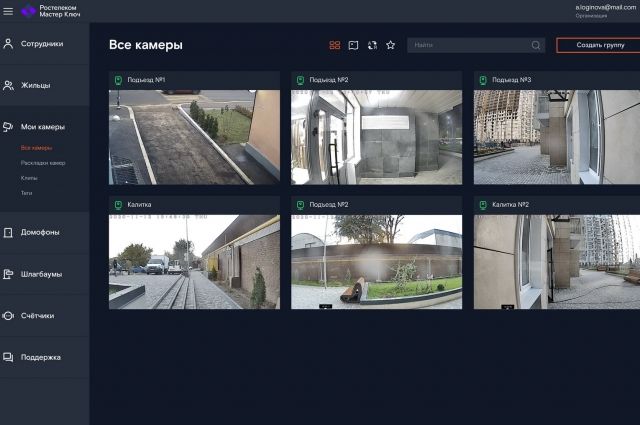Switch to grid view icon
This screenshot has width=640, height=425.
(335, 45)
